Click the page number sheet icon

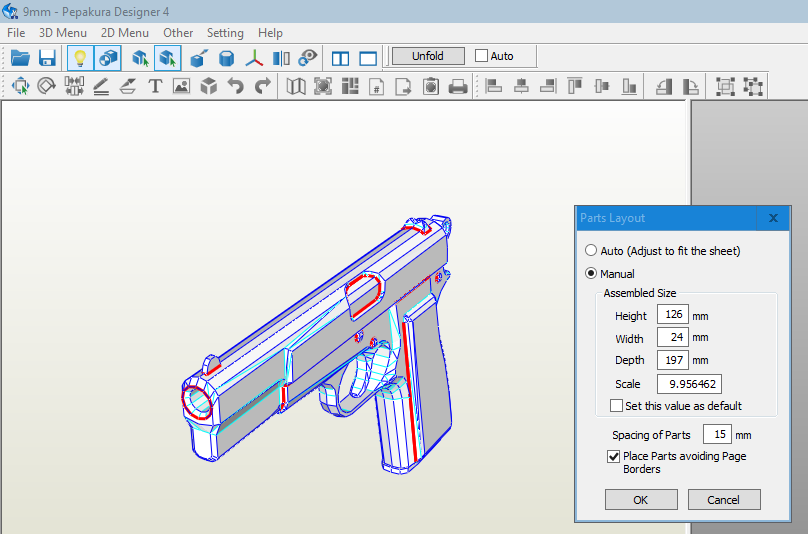(x=377, y=87)
